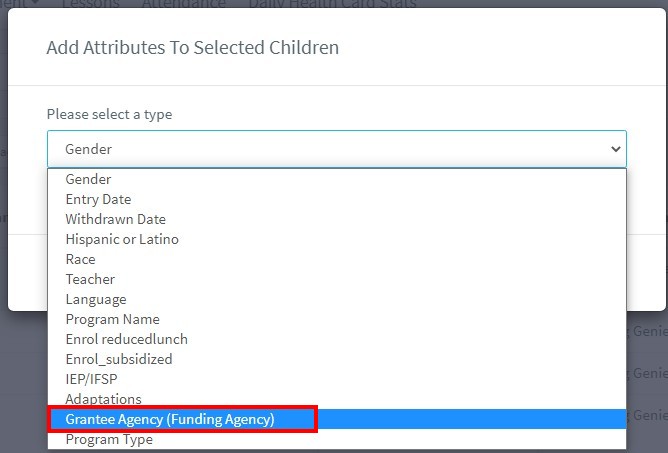Select Entry Date from the type list
The height and width of the screenshot is (453, 668).
click(98, 199)
